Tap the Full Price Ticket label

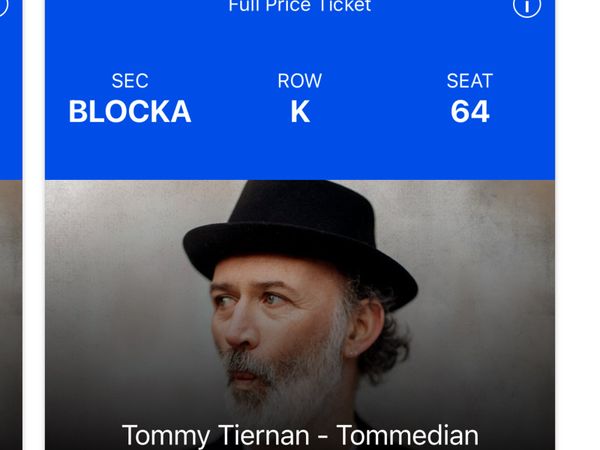click(300, 6)
